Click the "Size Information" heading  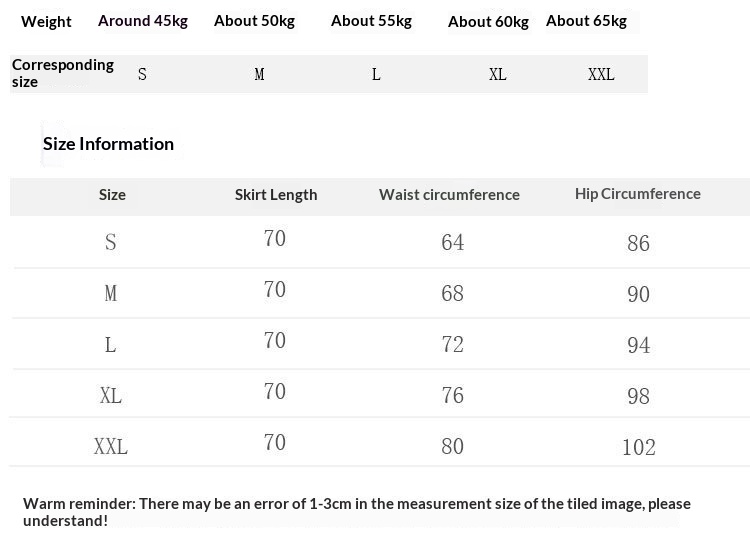click(108, 144)
